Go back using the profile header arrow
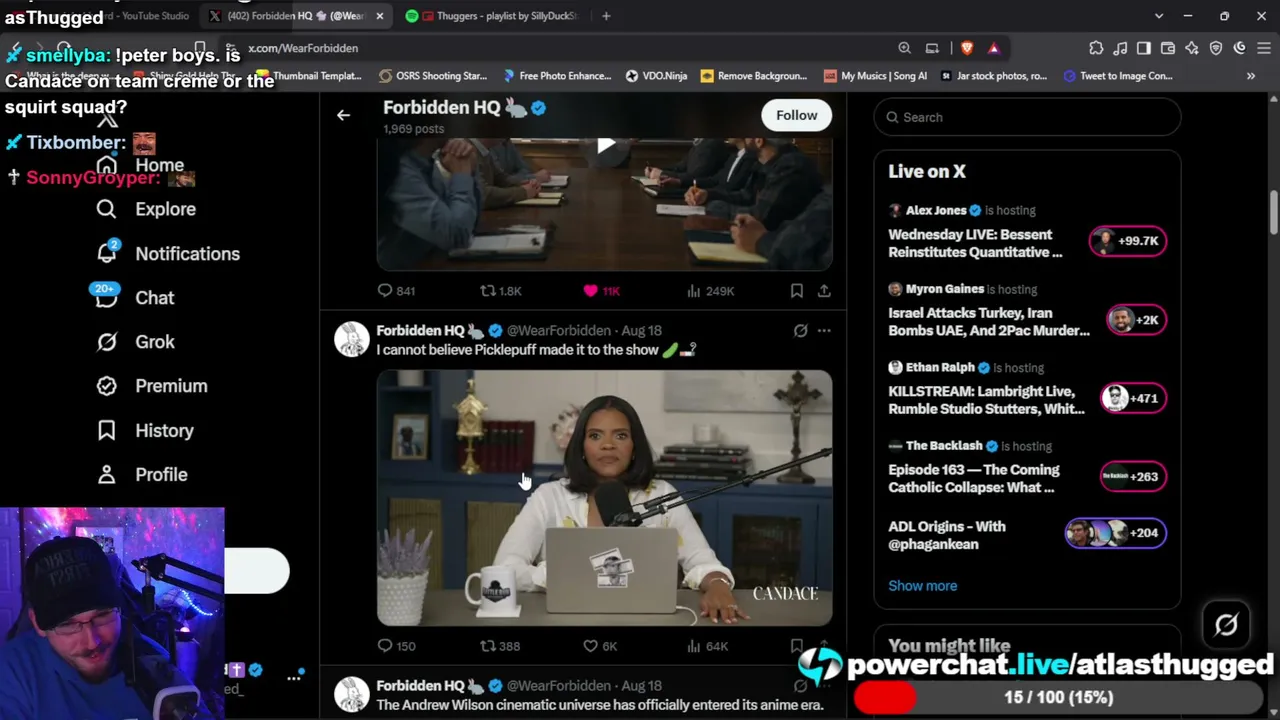 point(343,115)
